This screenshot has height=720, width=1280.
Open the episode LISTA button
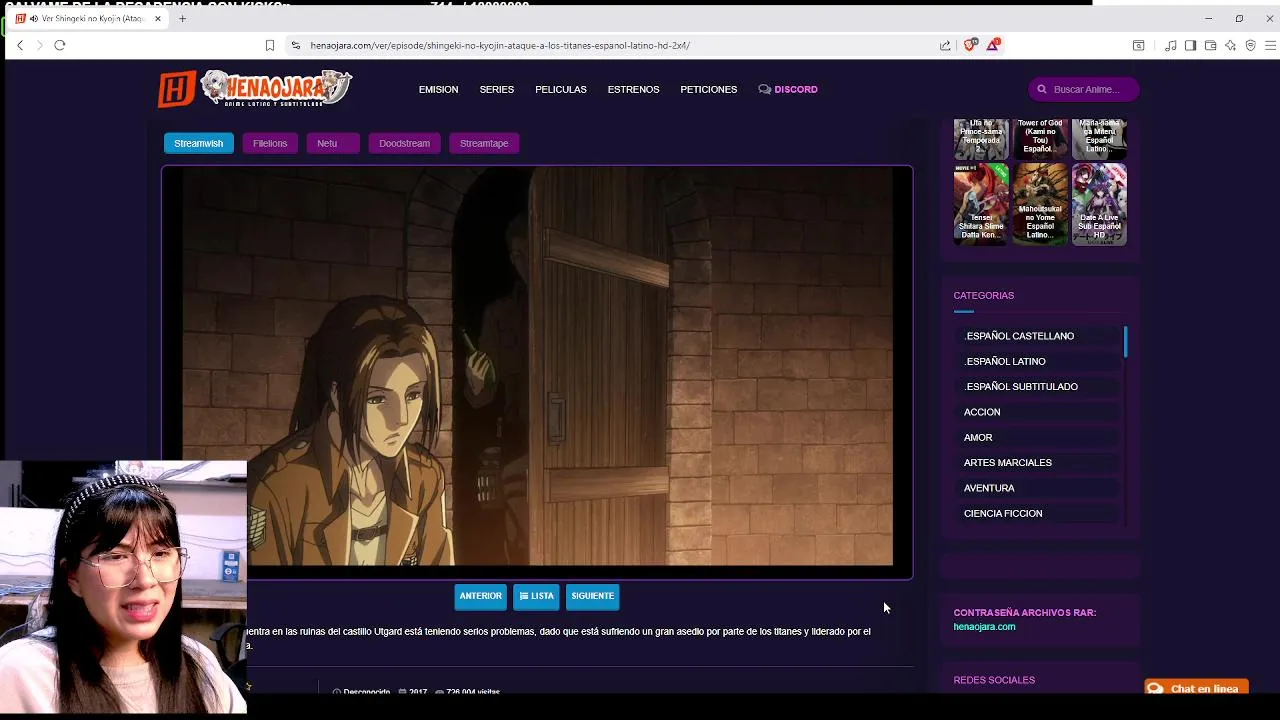[536, 596]
